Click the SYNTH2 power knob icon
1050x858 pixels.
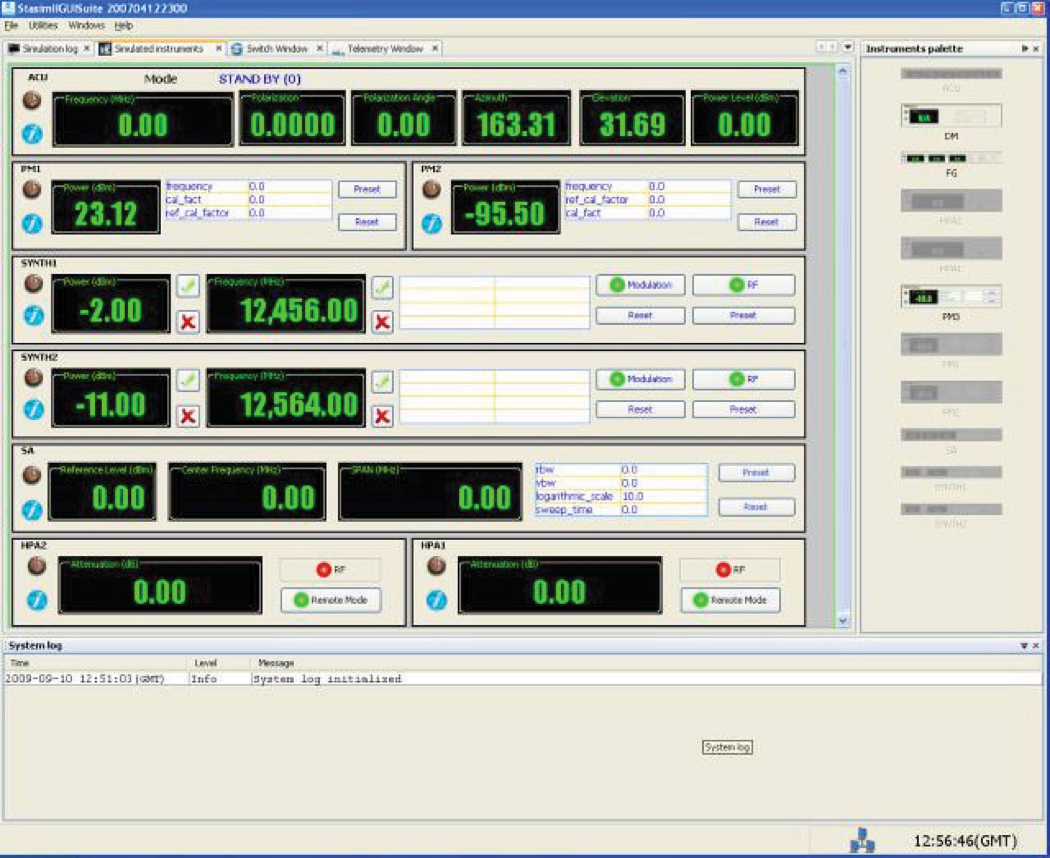pos(33,378)
